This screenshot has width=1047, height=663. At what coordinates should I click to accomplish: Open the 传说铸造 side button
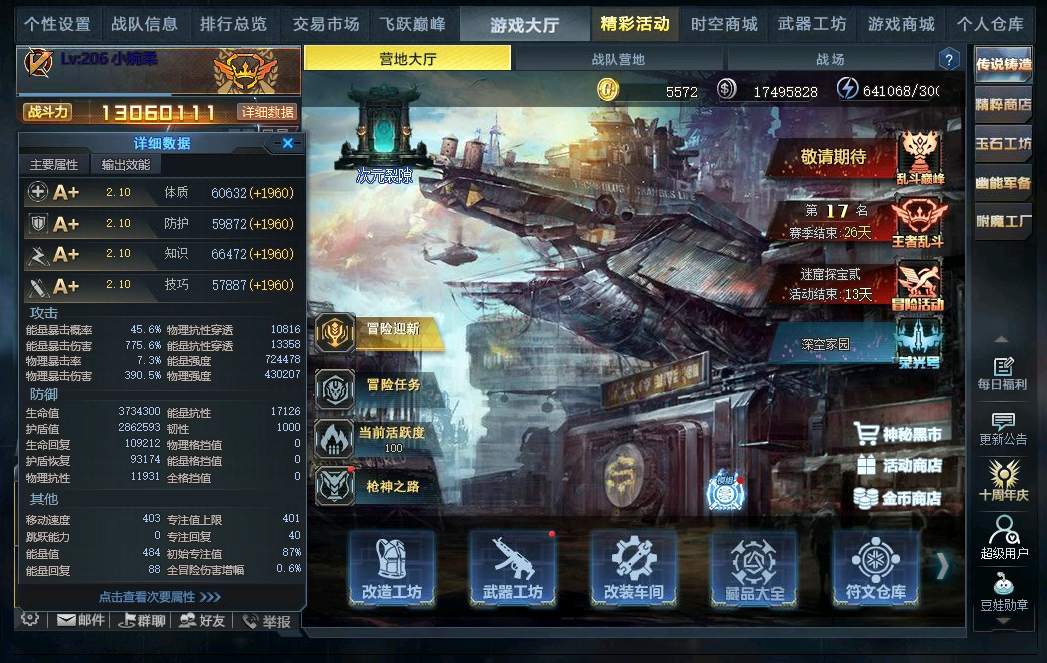point(1003,65)
